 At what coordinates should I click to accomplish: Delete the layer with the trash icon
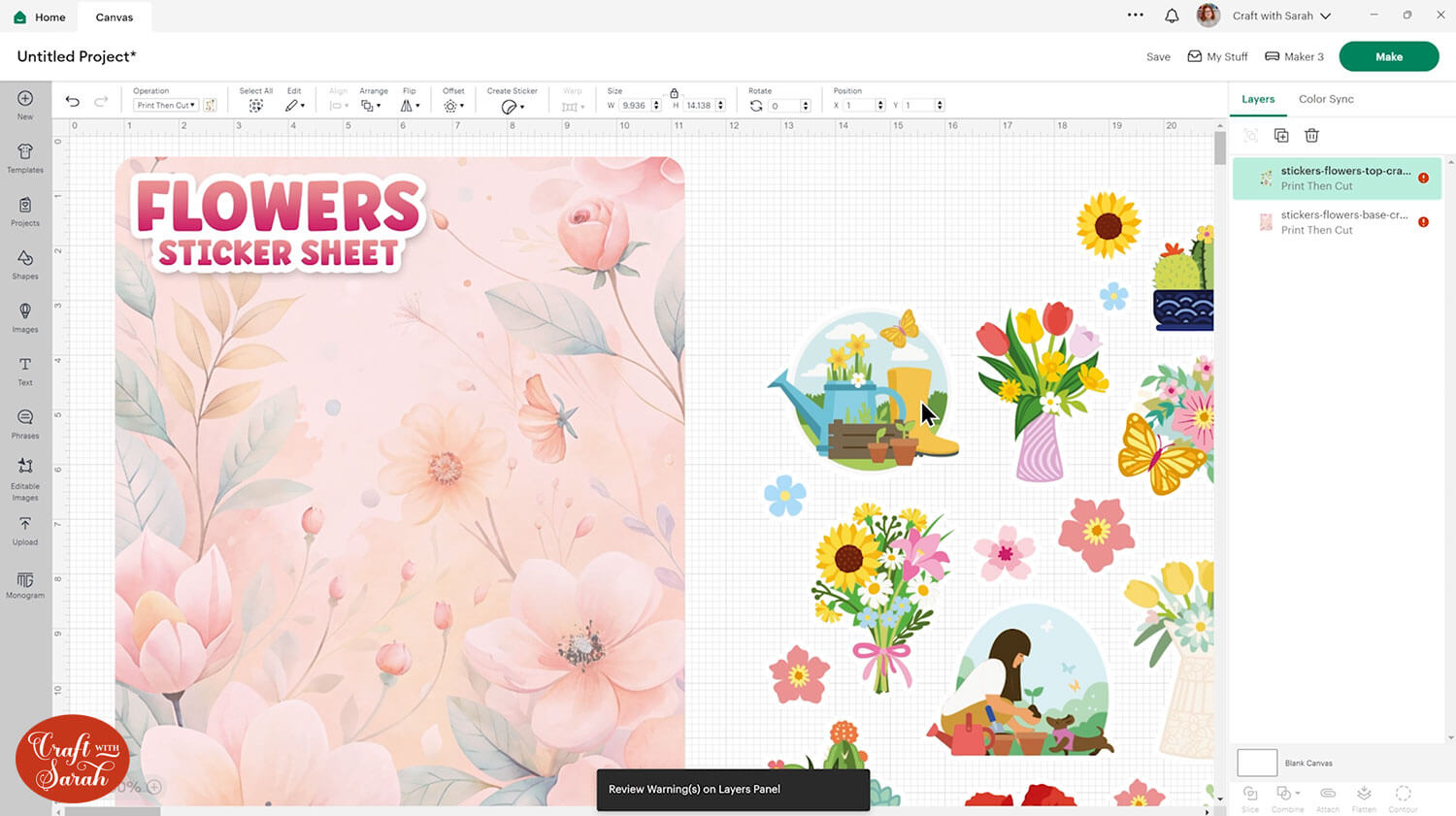pos(1311,136)
